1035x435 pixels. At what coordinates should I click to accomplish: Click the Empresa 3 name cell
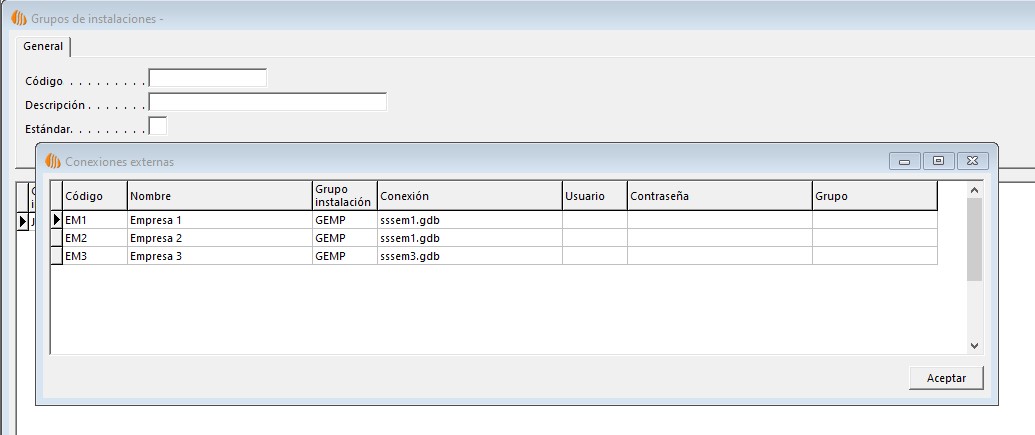tap(219, 256)
